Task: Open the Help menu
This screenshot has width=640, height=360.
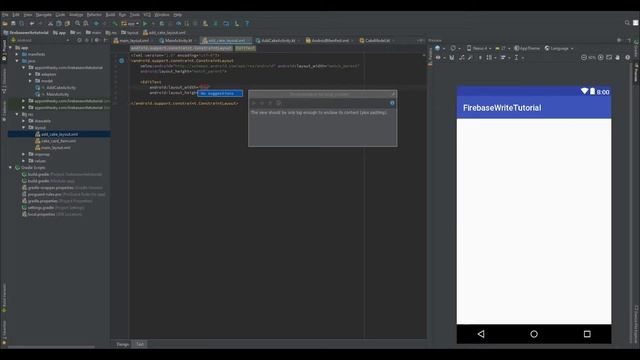Action: [x=178, y=15]
